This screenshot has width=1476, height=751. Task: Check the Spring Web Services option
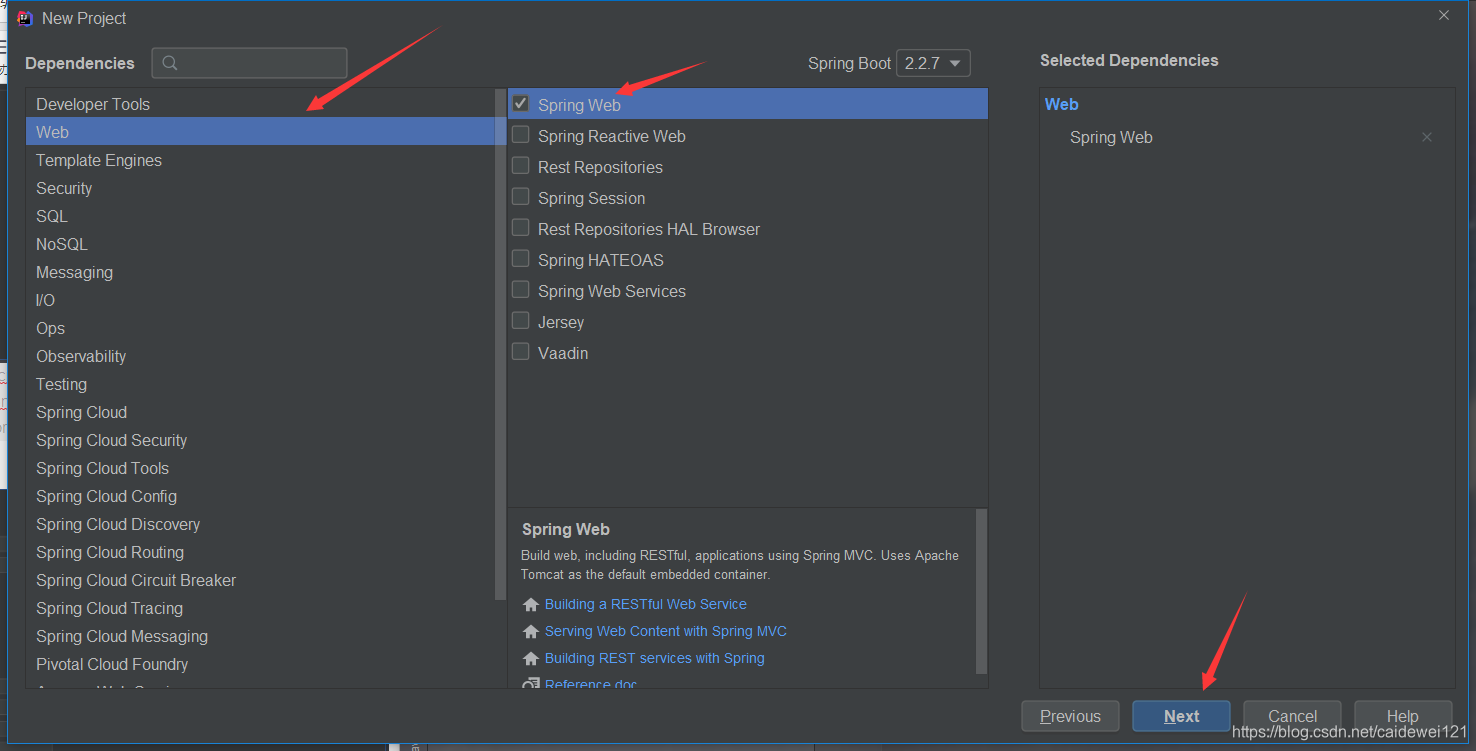point(521,289)
